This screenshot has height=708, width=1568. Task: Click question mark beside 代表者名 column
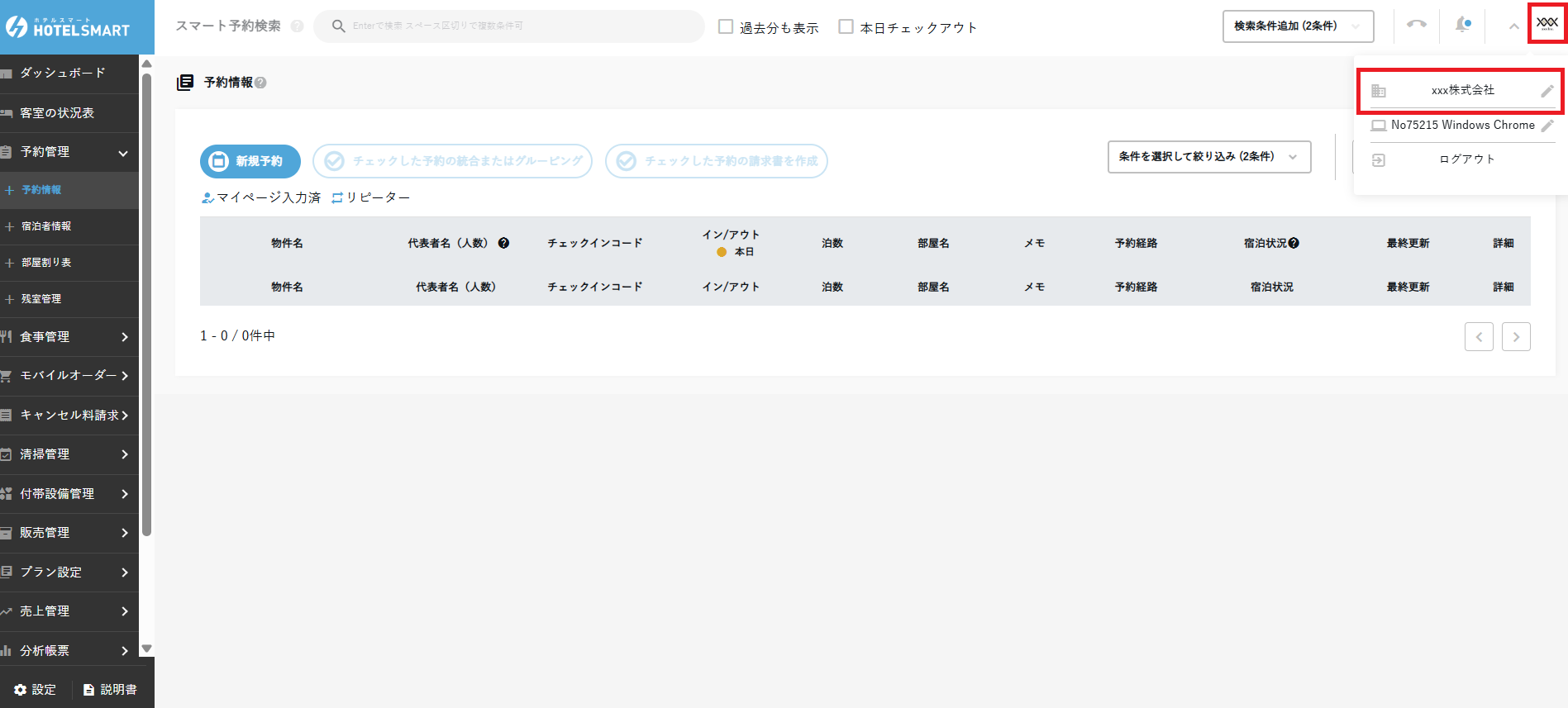503,243
